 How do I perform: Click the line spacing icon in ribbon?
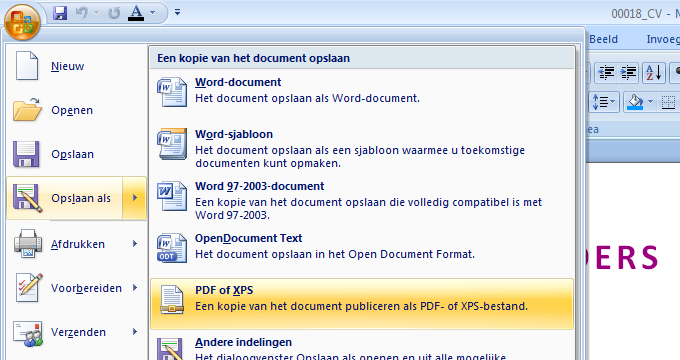coord(600,102)
